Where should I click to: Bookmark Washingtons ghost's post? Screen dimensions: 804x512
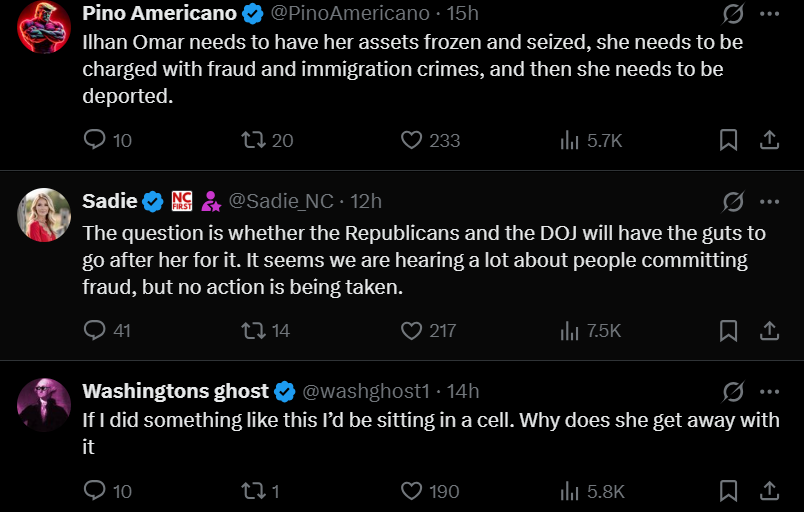click(729, 491)
